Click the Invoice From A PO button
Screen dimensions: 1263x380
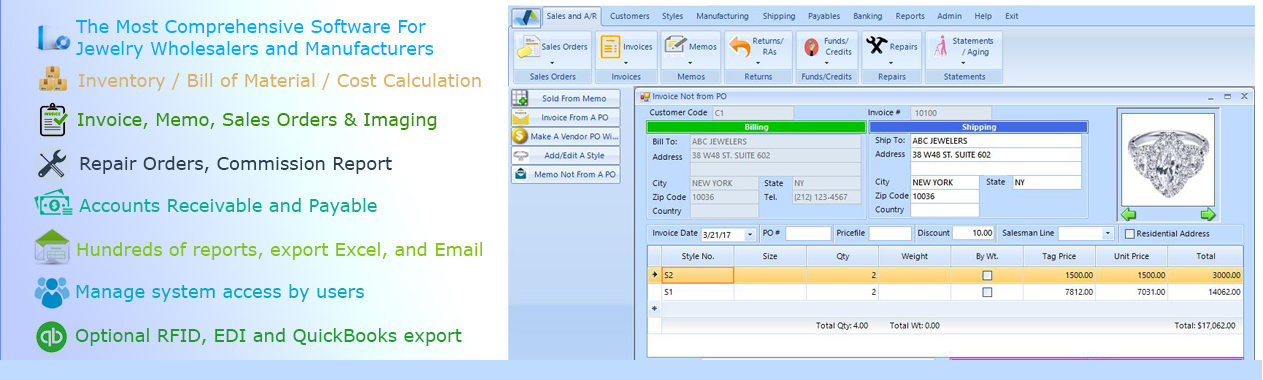[x=565, y=117]
